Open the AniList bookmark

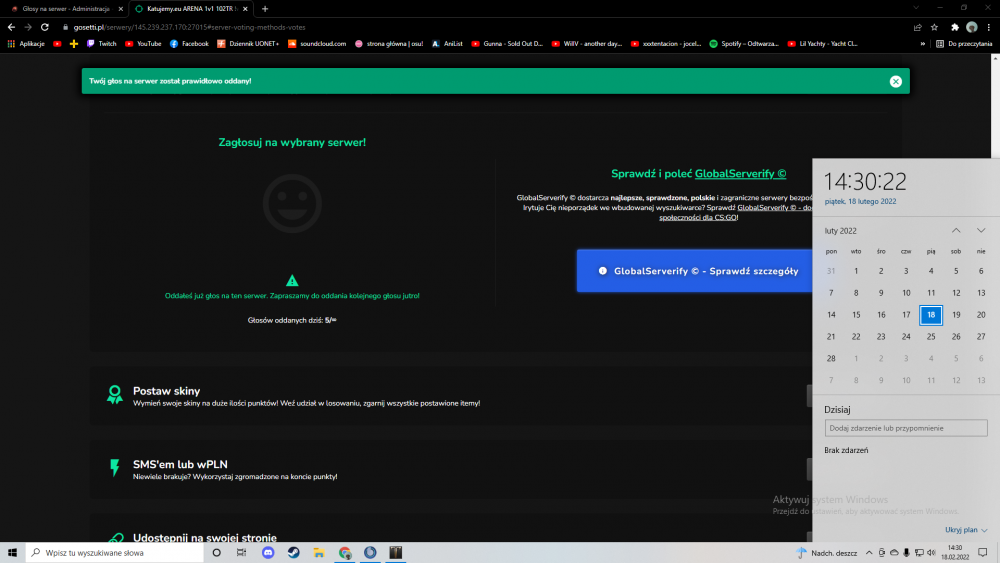pyautogui.click(x=447, y=44)
